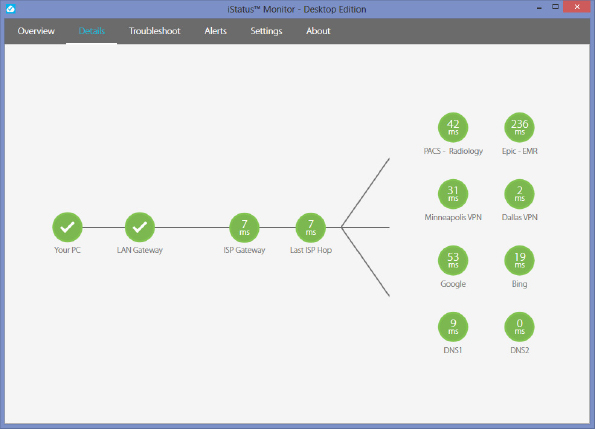Open the Settings tab
595x429 pixels.
tap(266, 31)
